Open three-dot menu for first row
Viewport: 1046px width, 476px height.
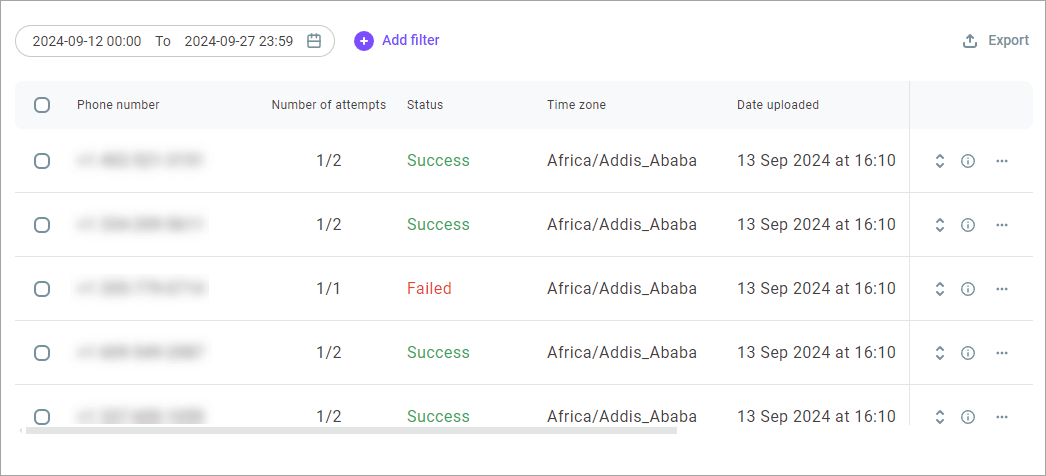(x=1001, y=161)
